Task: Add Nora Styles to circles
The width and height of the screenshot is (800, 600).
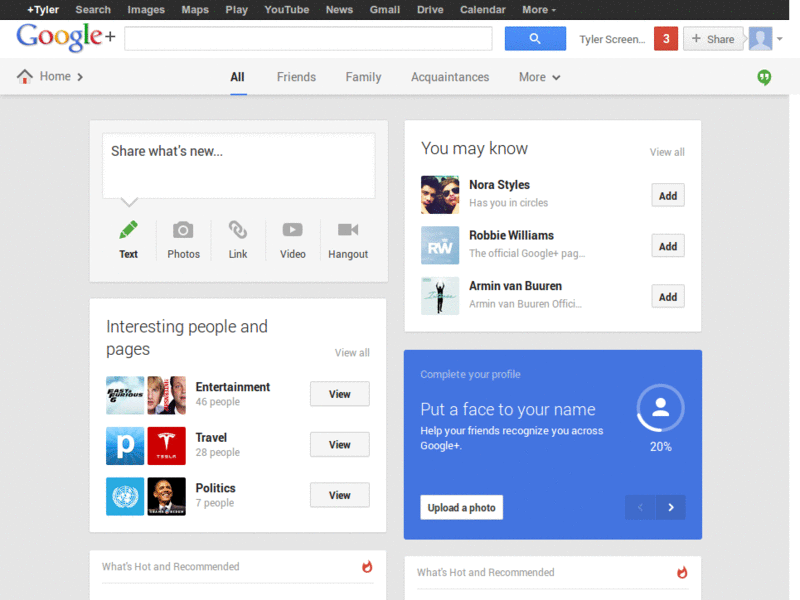Action: coord(668,196)
